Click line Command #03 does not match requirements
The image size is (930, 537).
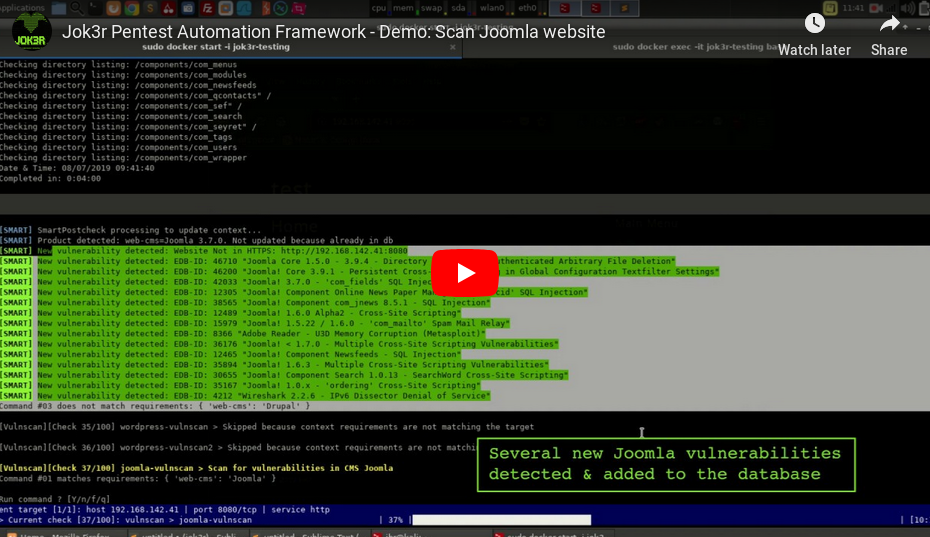click(155, 406)
